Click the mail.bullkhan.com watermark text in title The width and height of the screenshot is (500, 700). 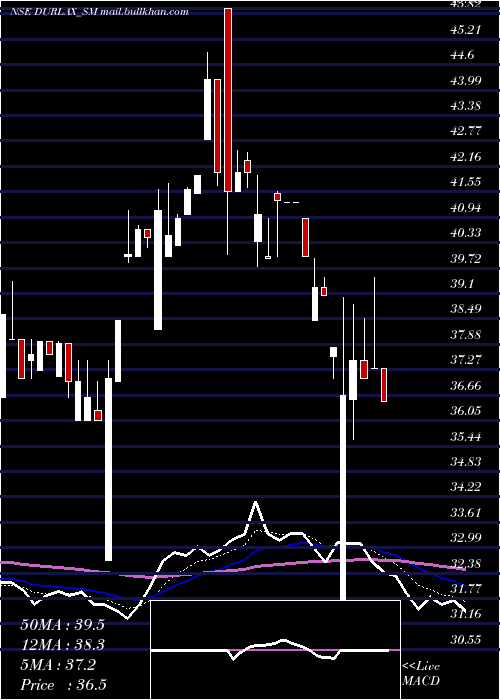(144, 12)
